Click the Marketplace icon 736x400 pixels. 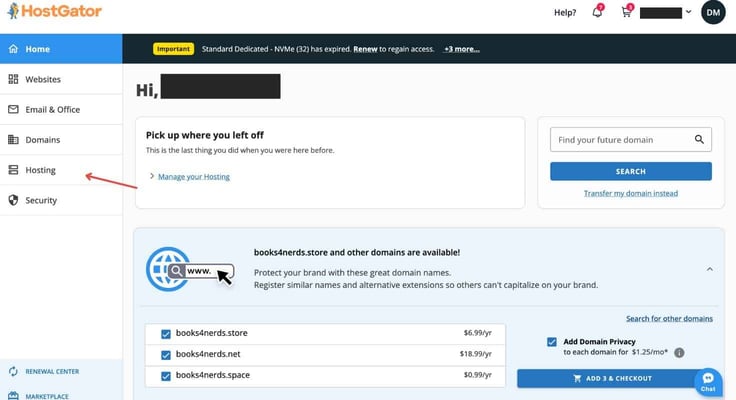click(x=13, y=396)
